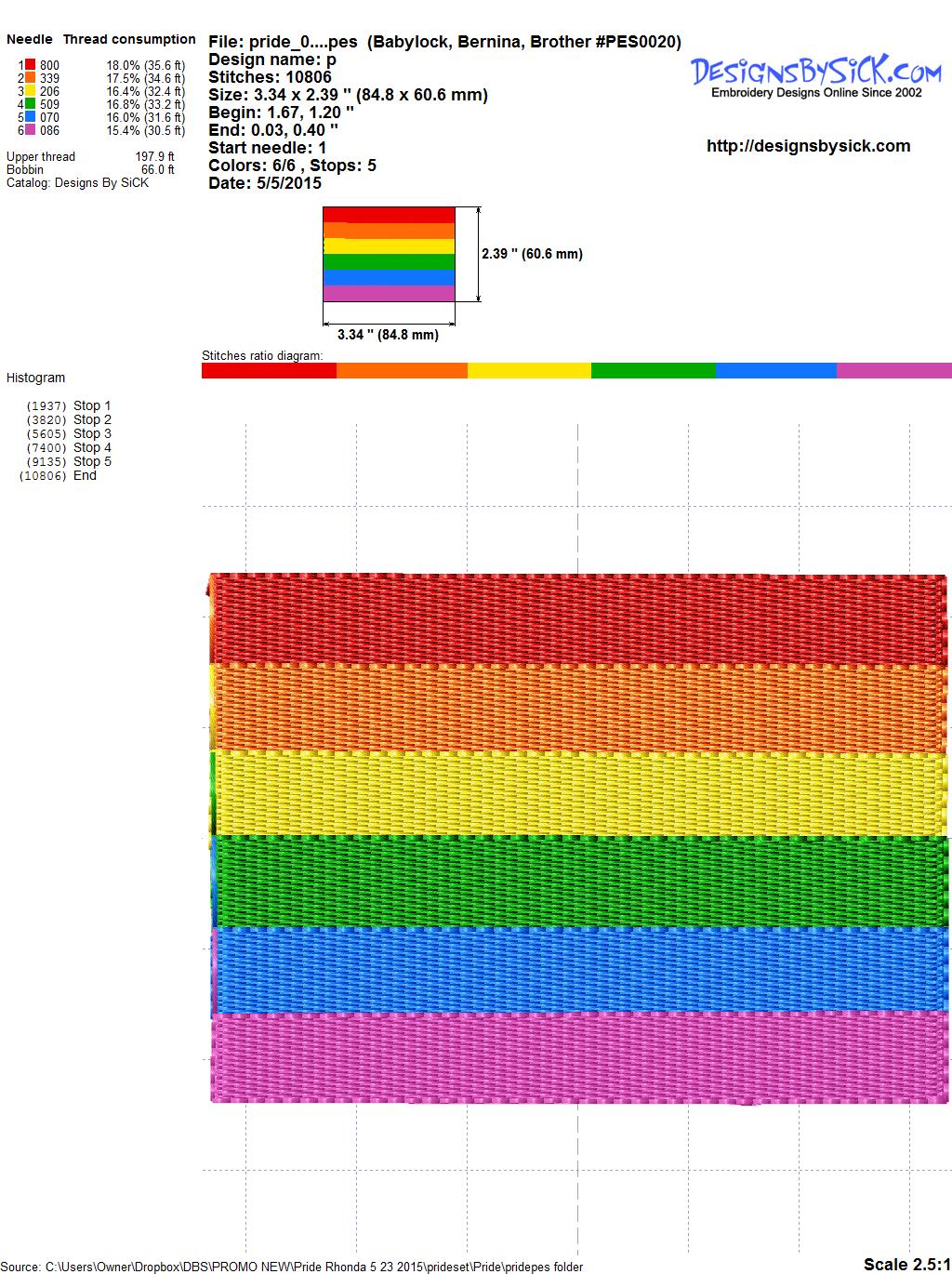Click the yellow stripe of the large embroidery
This screenshot has height=1274, width=952.
(x=576, y=792)
